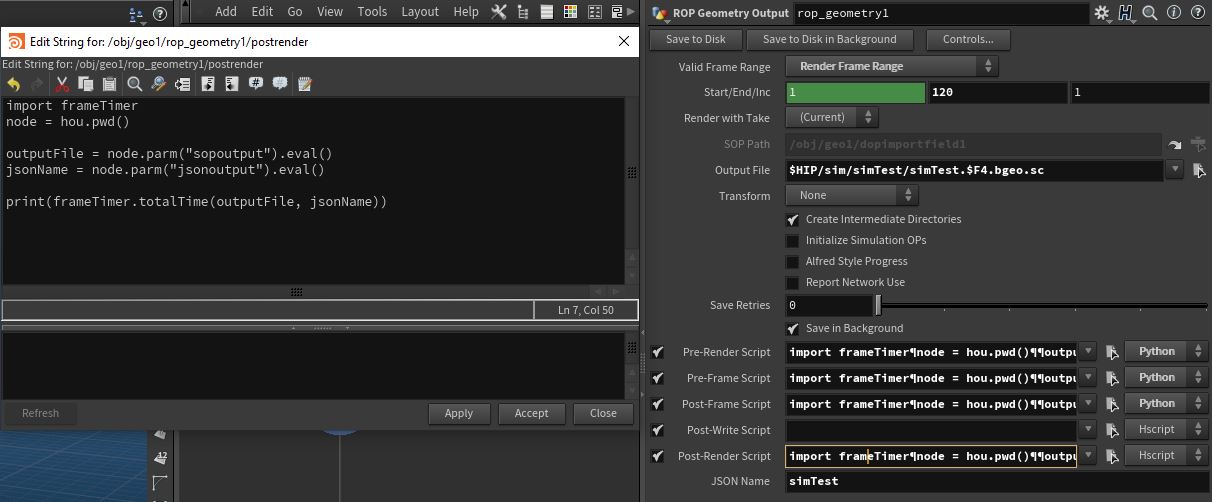Click the Apply button in string editor
The width and height of the screenshot is (1213, 502).
pyautogui.click(x=459, y=413)
